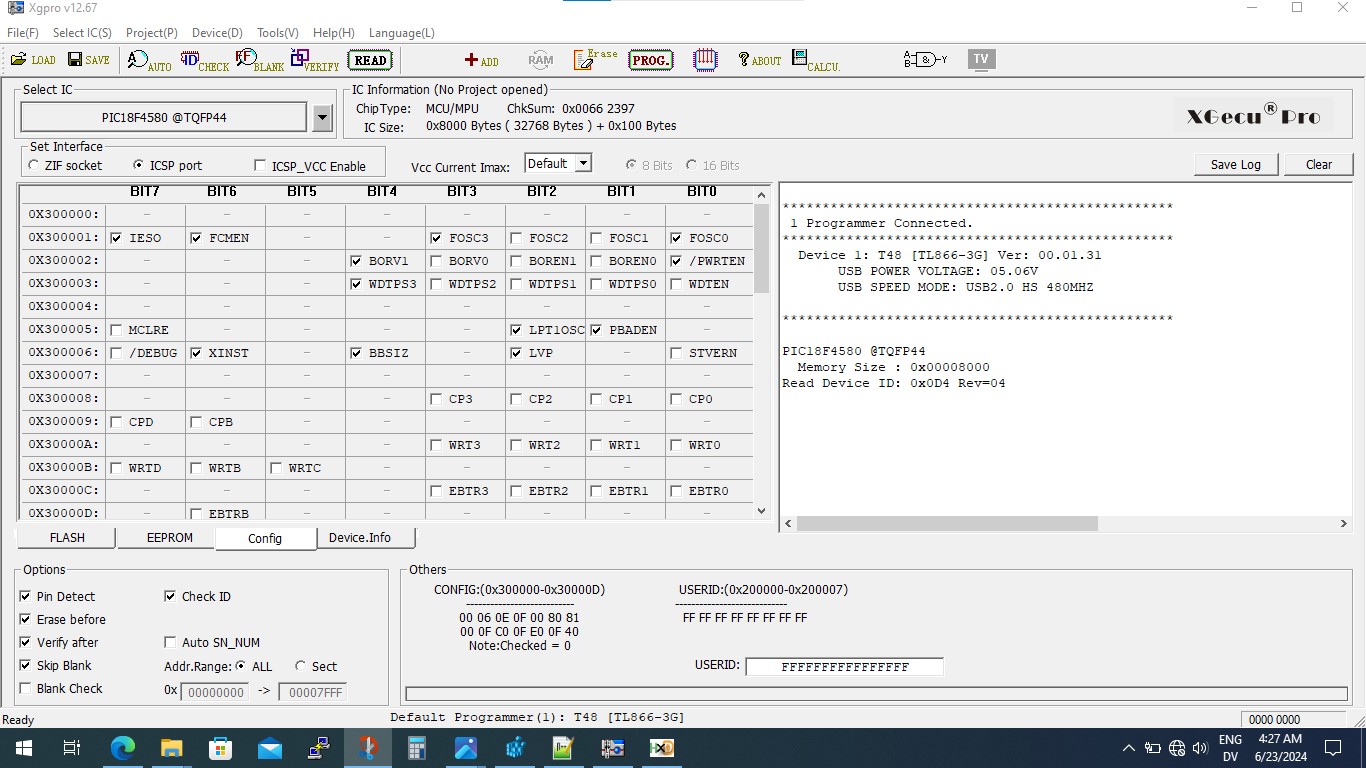Viewport: 1366px width, 768px height.
Task: Click the SAVE toolbar icon
Action: tap(88, 60)
